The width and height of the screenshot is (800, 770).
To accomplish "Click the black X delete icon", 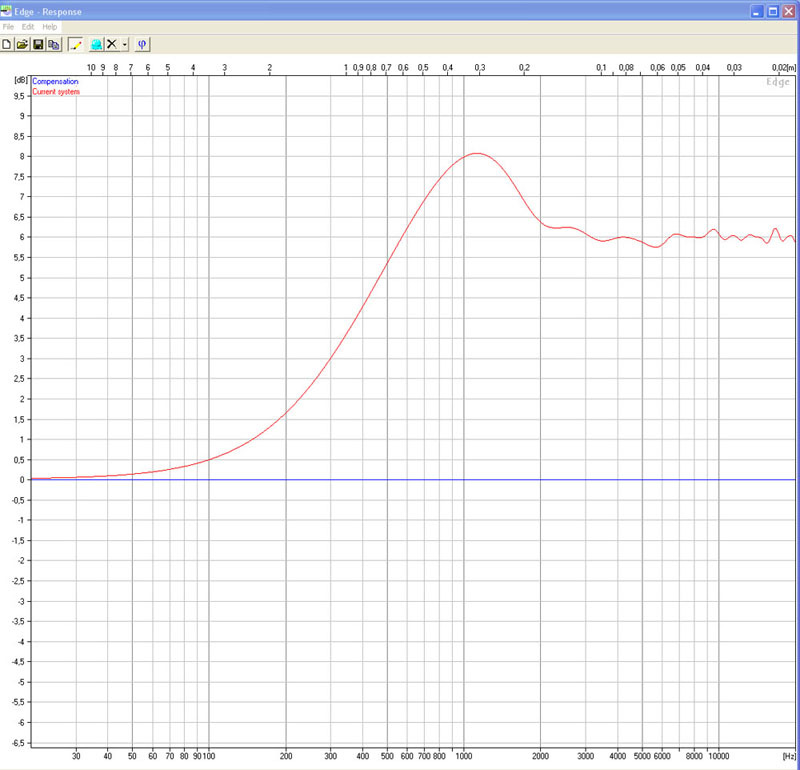I will click(112, 45).
